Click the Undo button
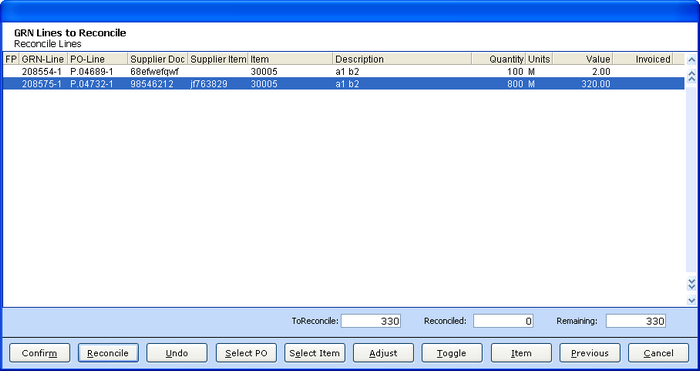The image size is (700, 371). coord(177,353)
